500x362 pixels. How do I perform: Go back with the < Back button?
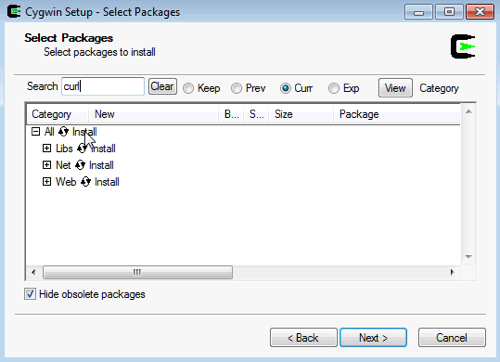tap(303, 338)
